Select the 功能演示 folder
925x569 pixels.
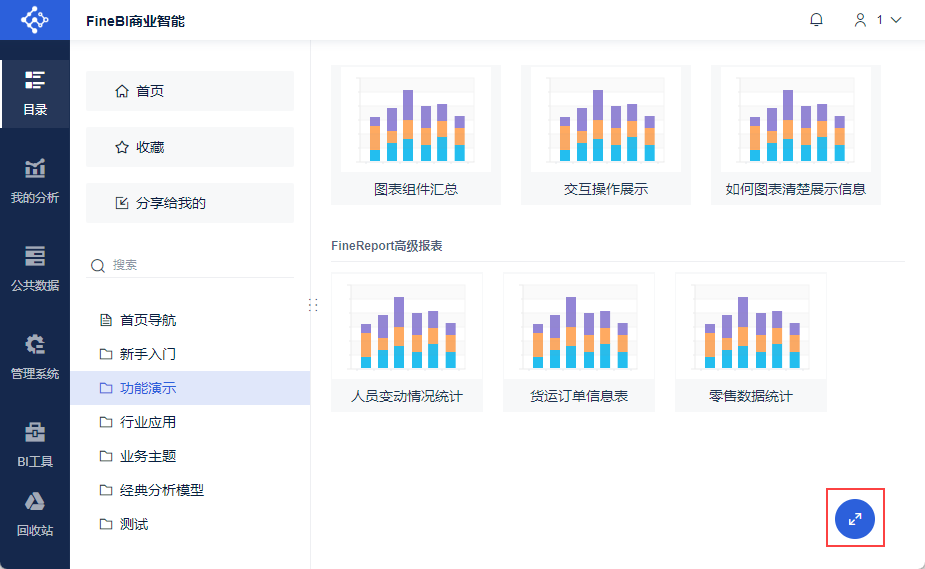[190, 388]
